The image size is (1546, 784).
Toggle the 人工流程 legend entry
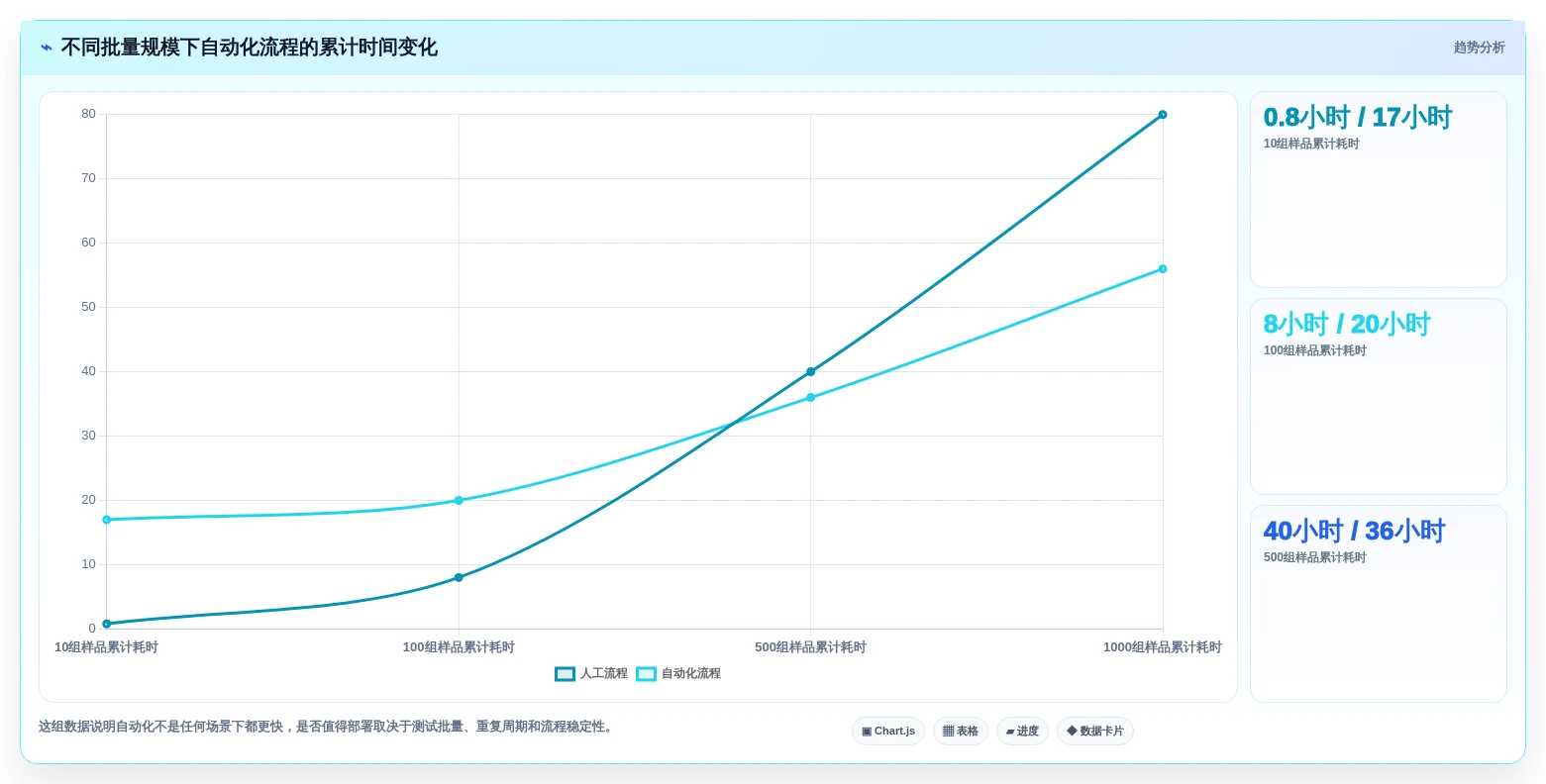[x=591, y=674]
